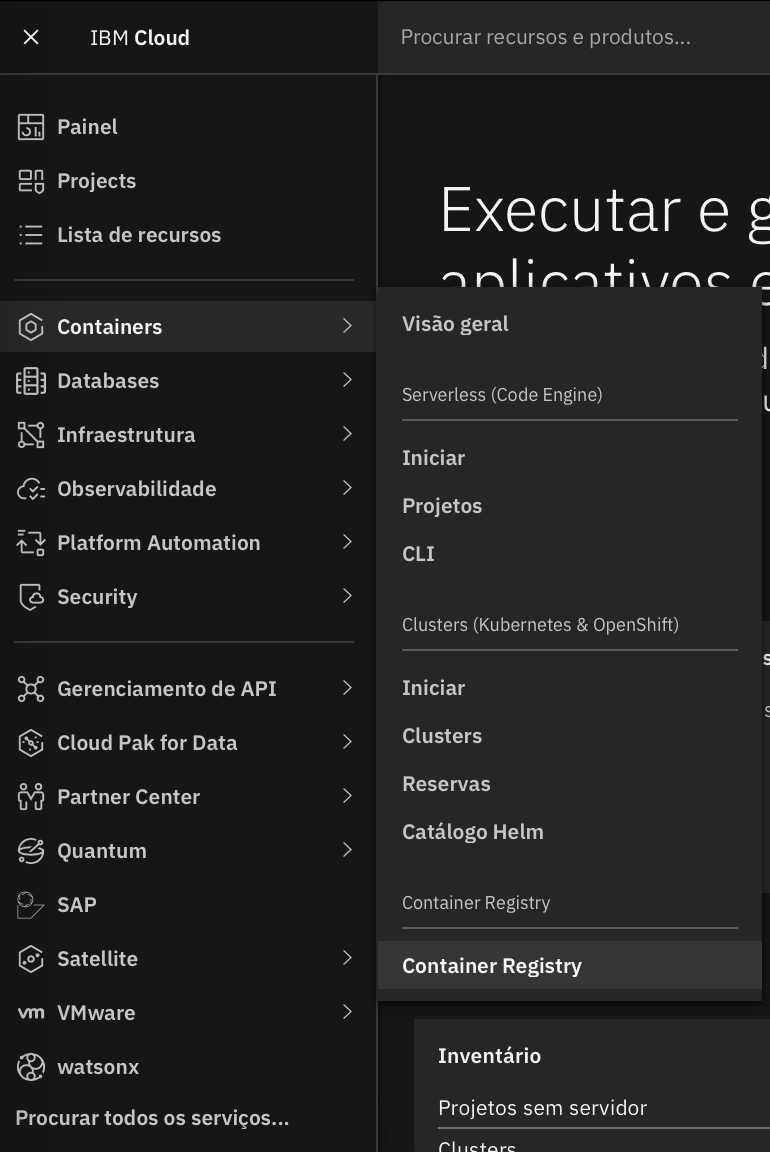
Task: Open the Painel dashboard icon
Action: tap(31, 126)
